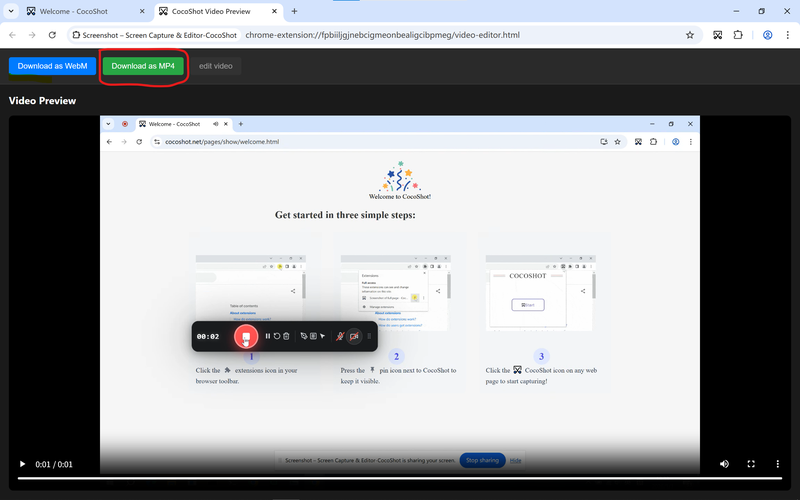800x500 pixels.
Task: Reload the video editor page
Action: pyautogui.click(x=52, y=34)
